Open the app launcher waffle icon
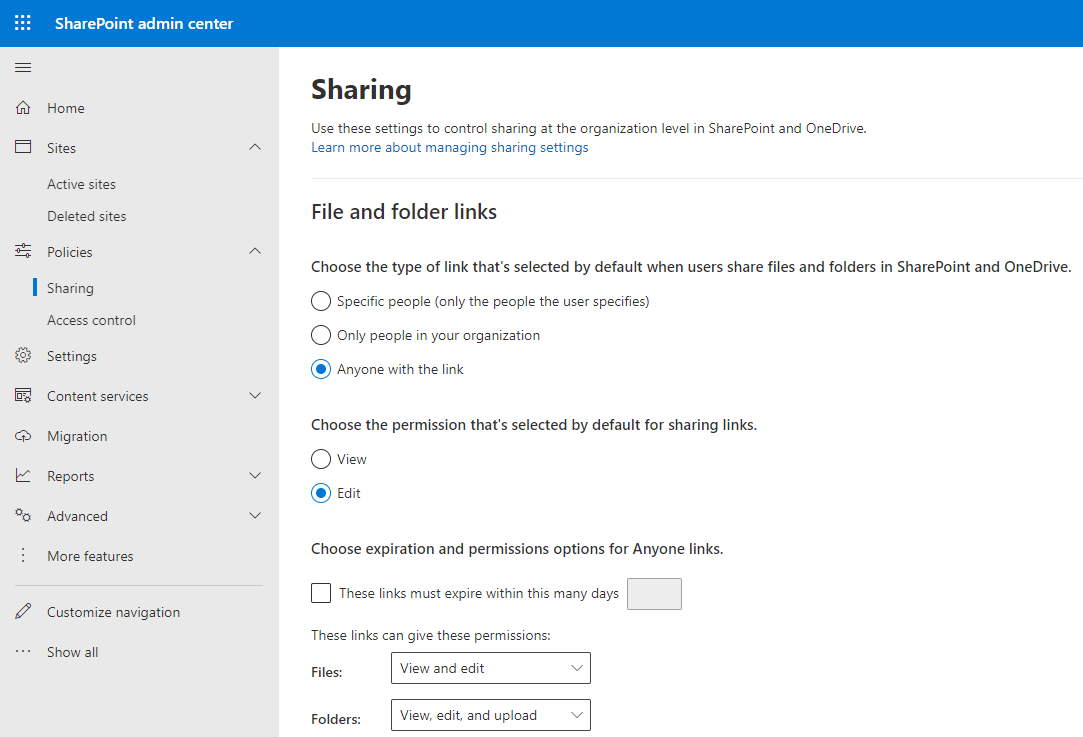The image size is (1083, 737). click(x=23, y=23)
